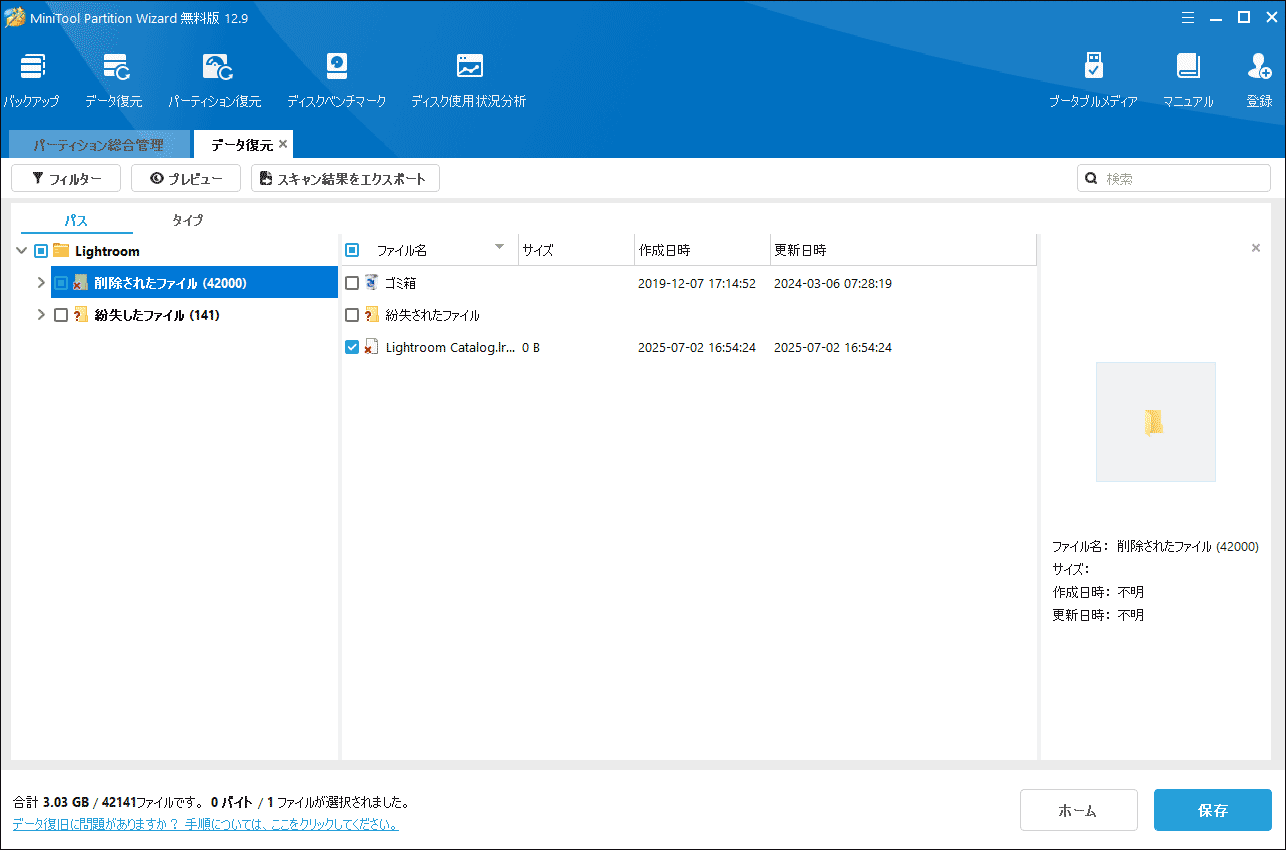Switch to the パス view tab
The width and height of the screenshot is (1286, 850).
click(x=77, y=220)
